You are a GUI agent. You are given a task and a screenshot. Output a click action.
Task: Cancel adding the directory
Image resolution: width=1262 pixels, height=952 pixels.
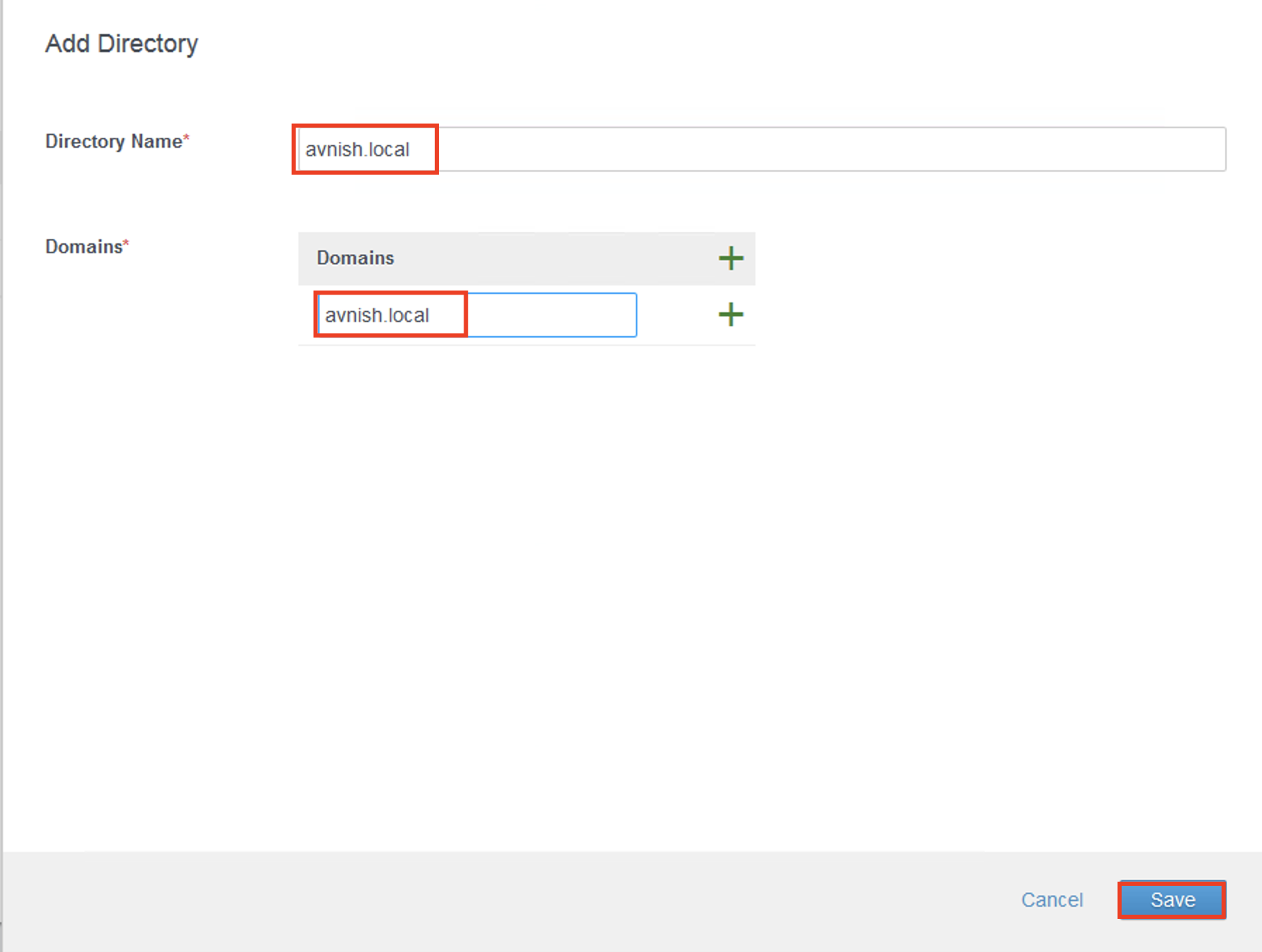pyautogui.click(x=1051, y=899)
